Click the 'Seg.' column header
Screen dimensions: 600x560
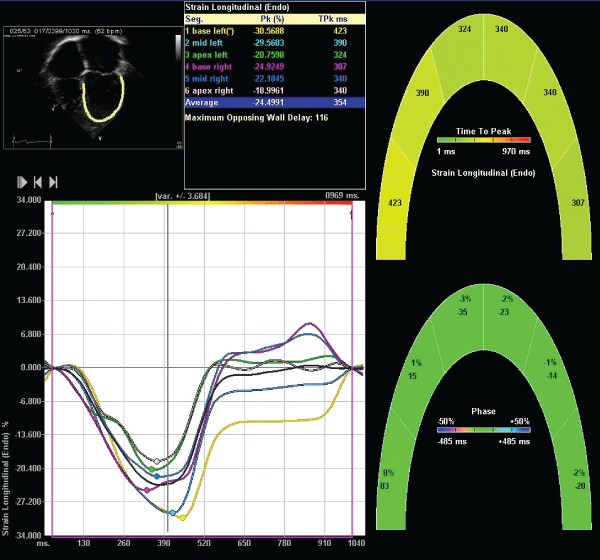pyautogui.click(x=194, y=19)
